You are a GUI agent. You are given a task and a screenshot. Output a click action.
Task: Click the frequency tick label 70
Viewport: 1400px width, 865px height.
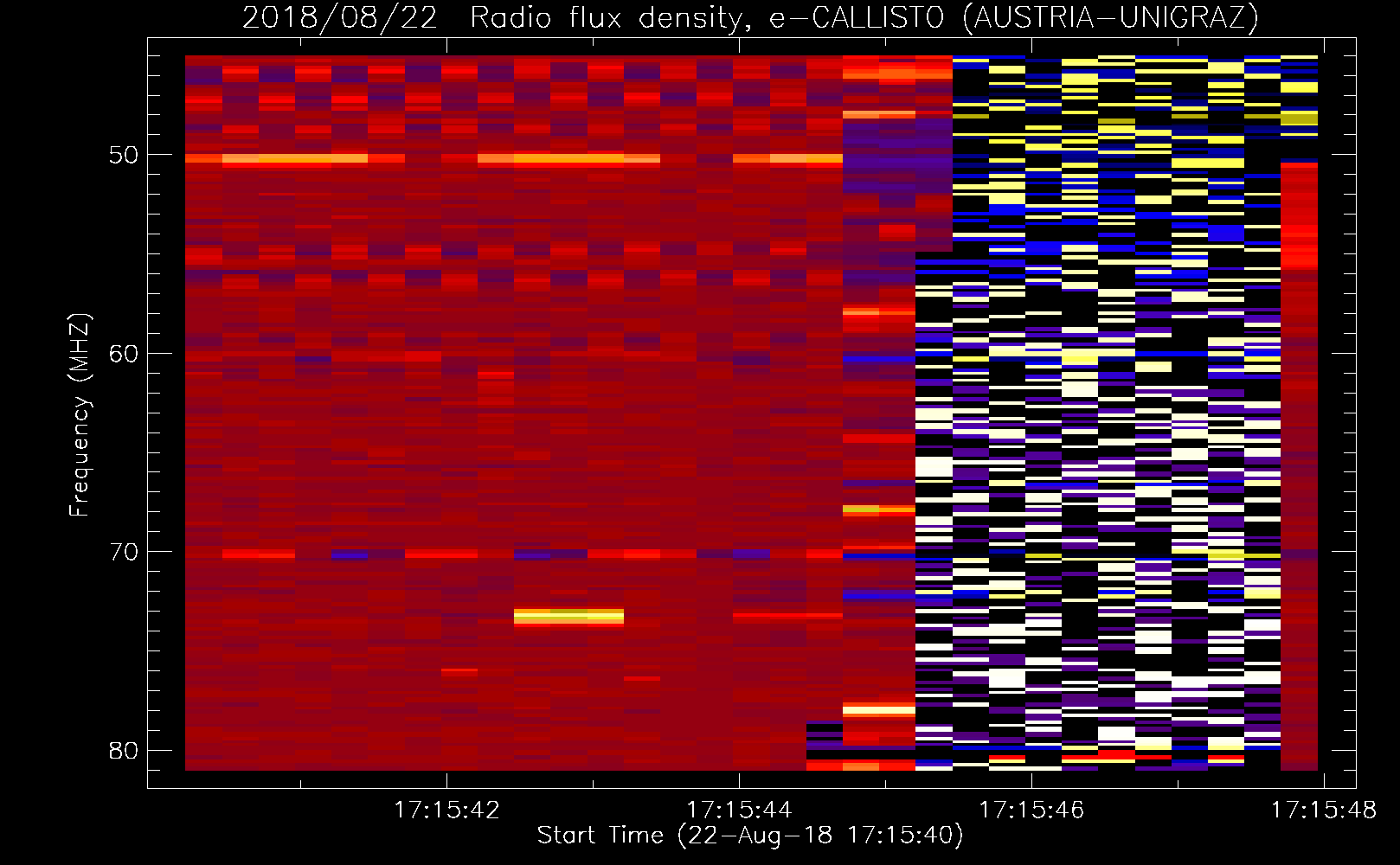(x=124, y=551)
